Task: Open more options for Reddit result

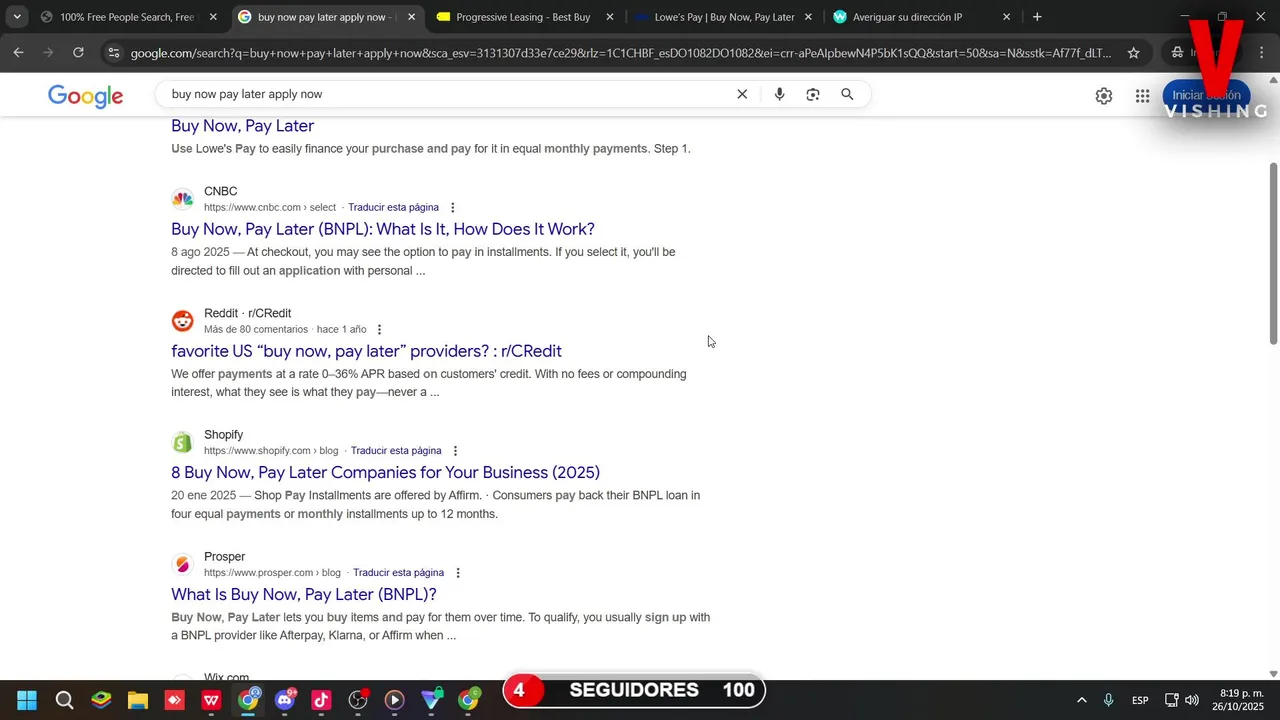Action: pyautogui.click(x=379, y=330)
